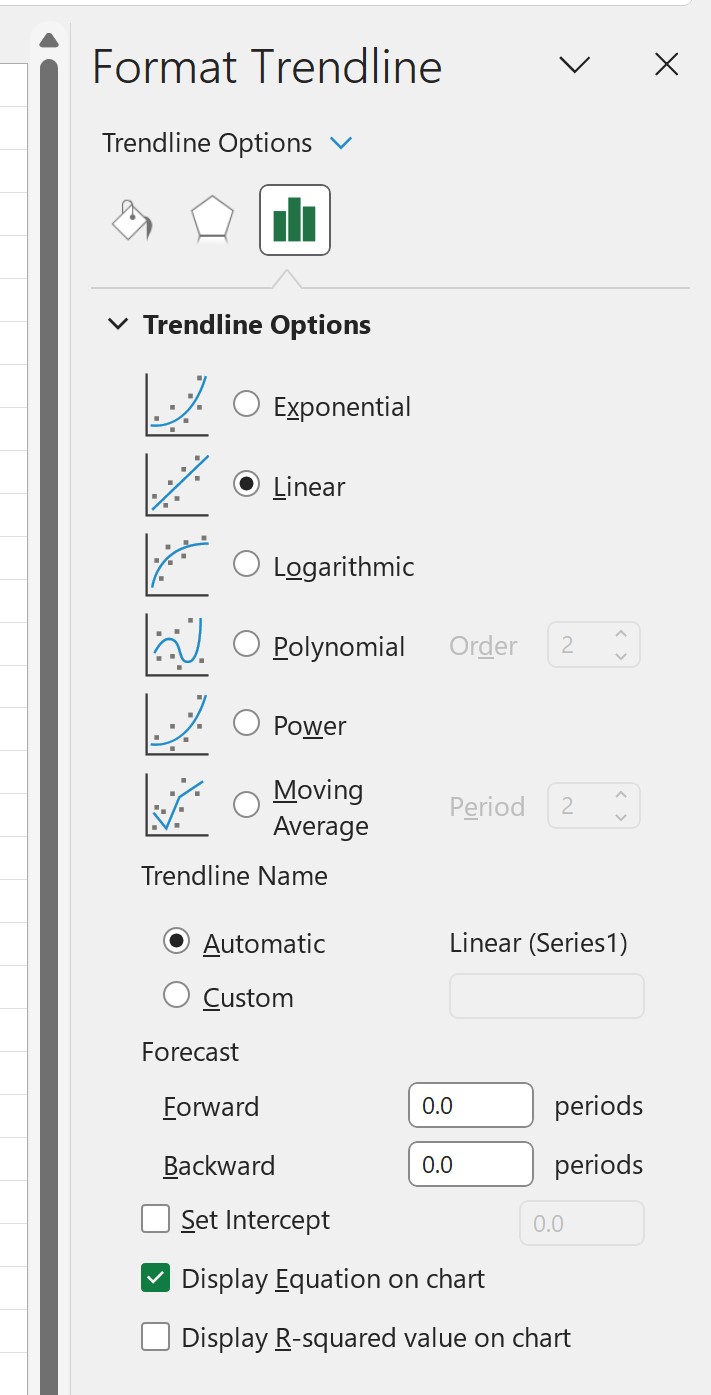Viewport: 711px width, 1395px height.
Task: Select the Moving Average trendline preview icon
Action: 176,804
